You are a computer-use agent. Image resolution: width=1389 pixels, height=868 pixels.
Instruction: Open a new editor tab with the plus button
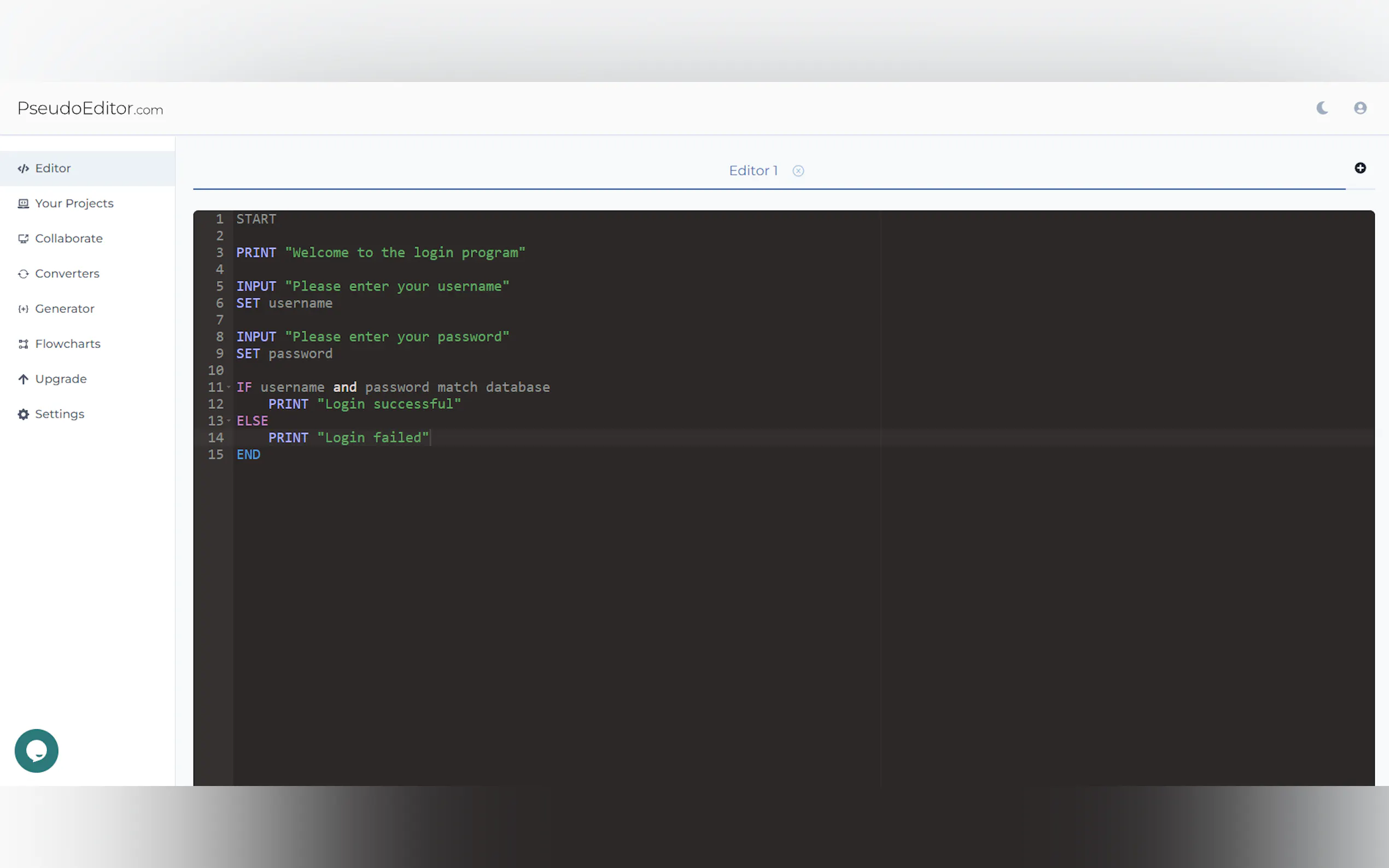point(1360,168)
